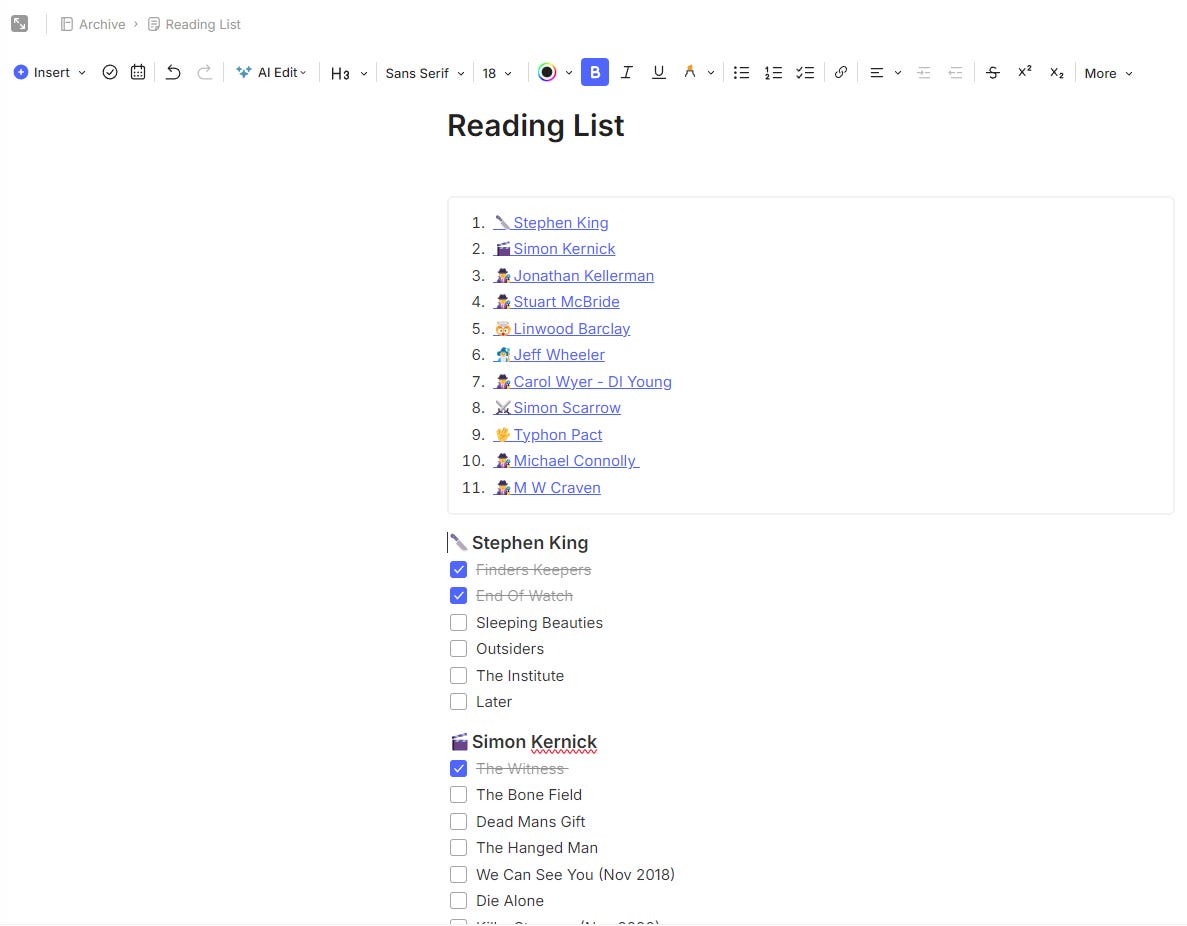
Task: Click the text alignment icon
Action: pos(877,73)
